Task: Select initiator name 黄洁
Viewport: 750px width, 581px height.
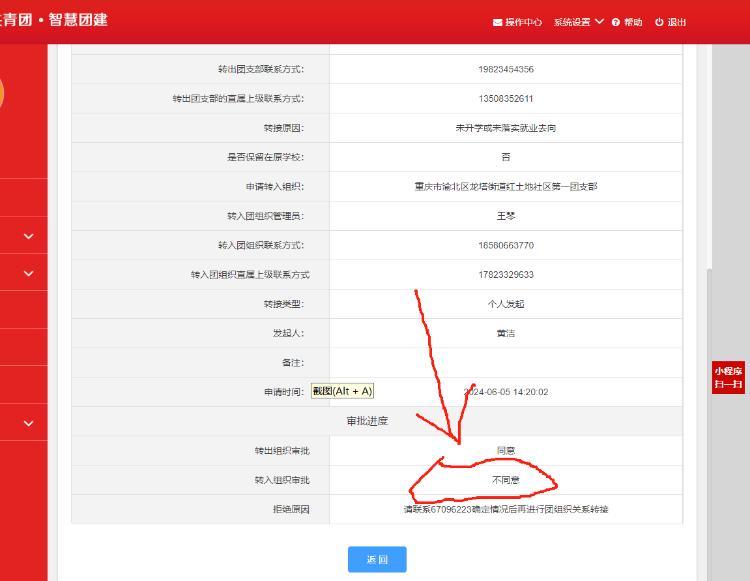Action: click(x=506, y=333)
